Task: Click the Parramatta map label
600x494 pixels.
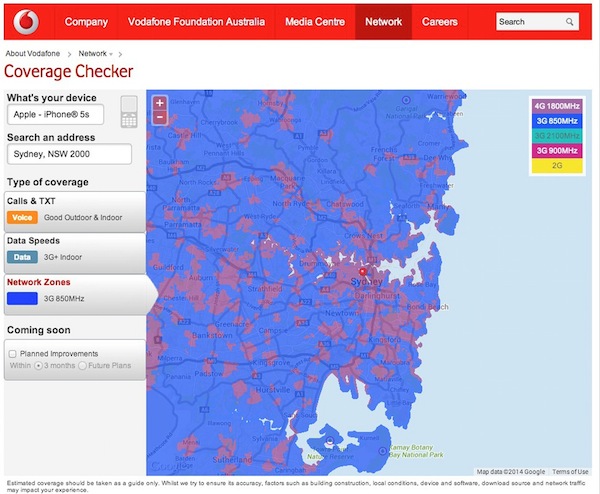Action: pyautogui.click(x=183, y=225)
